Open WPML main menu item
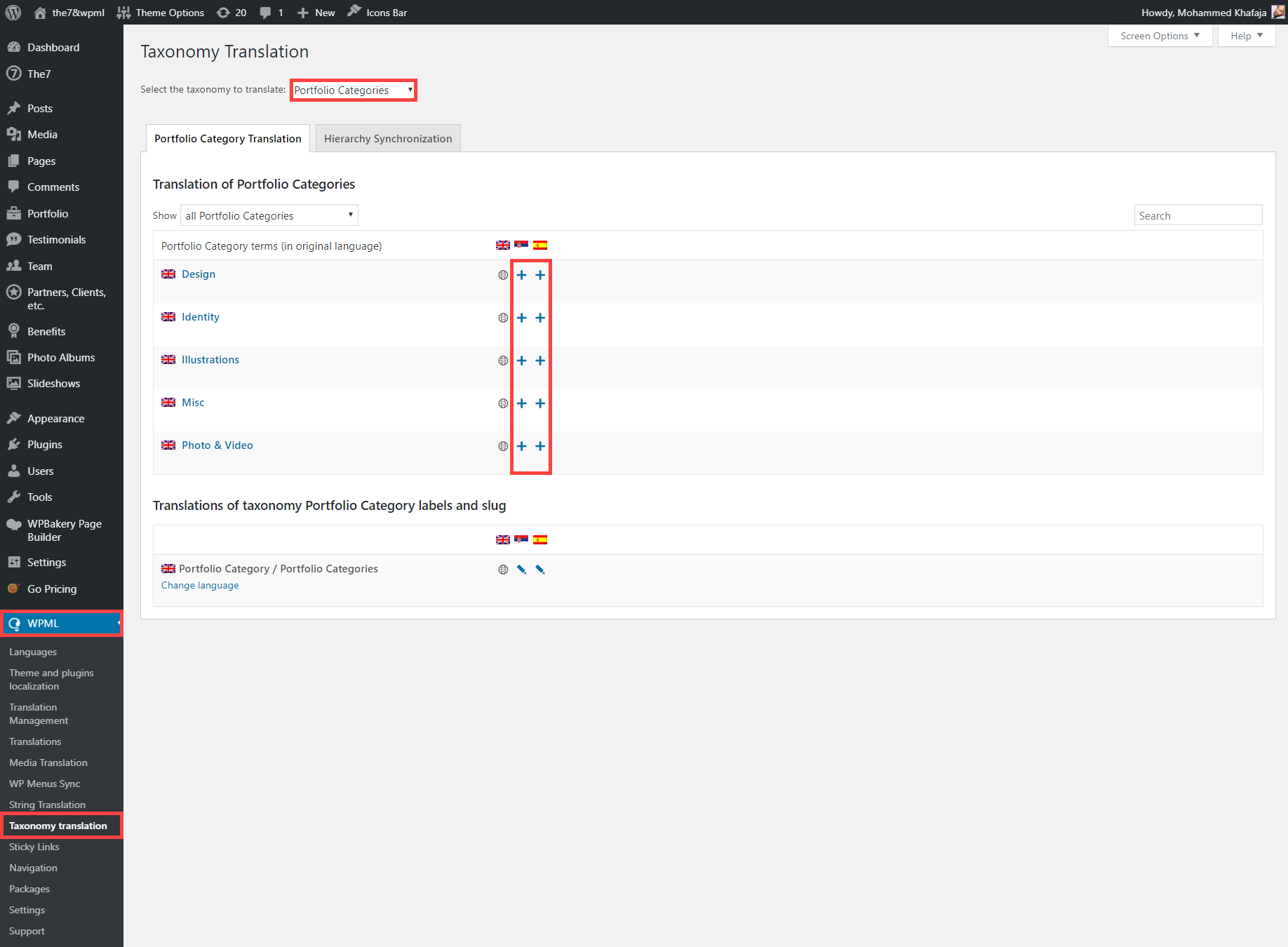The height and width of the screenshot is (947, 1288). (62, 624)
